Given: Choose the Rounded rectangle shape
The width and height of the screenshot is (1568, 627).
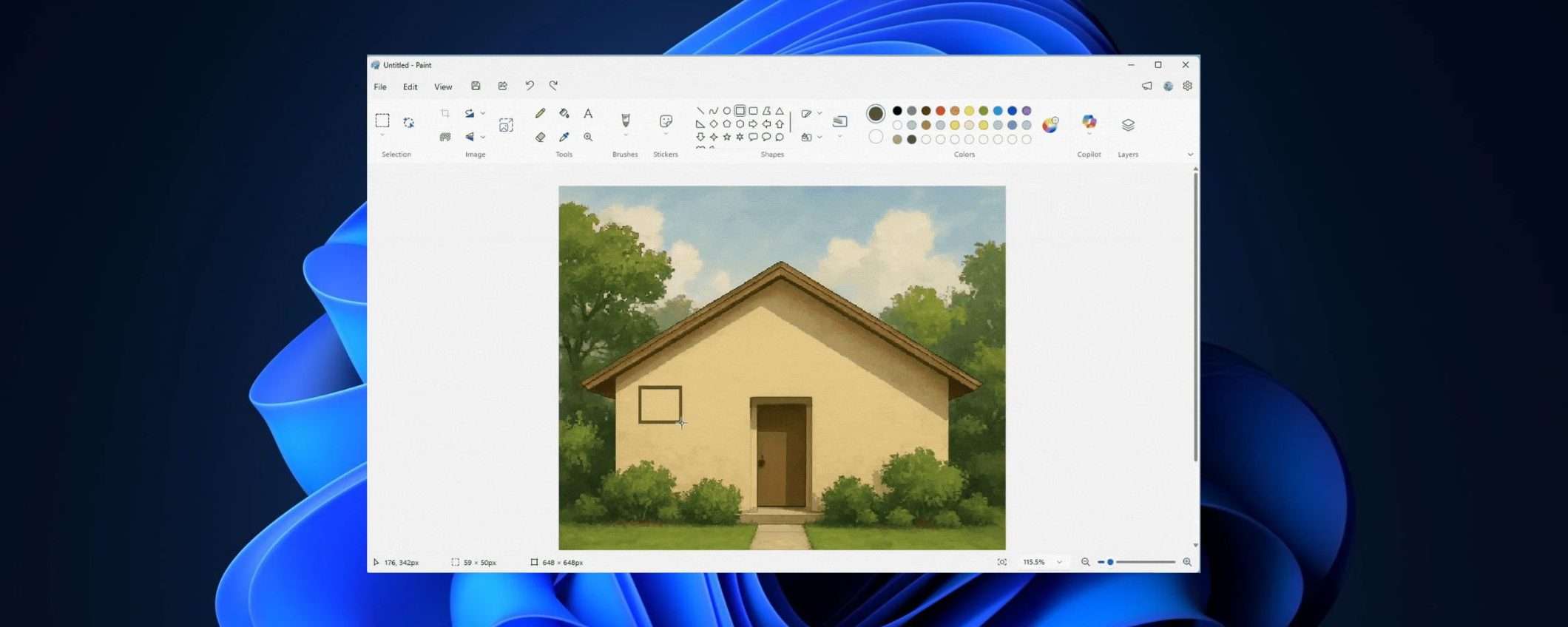Looking at the screenshot, I should [754, 111].
